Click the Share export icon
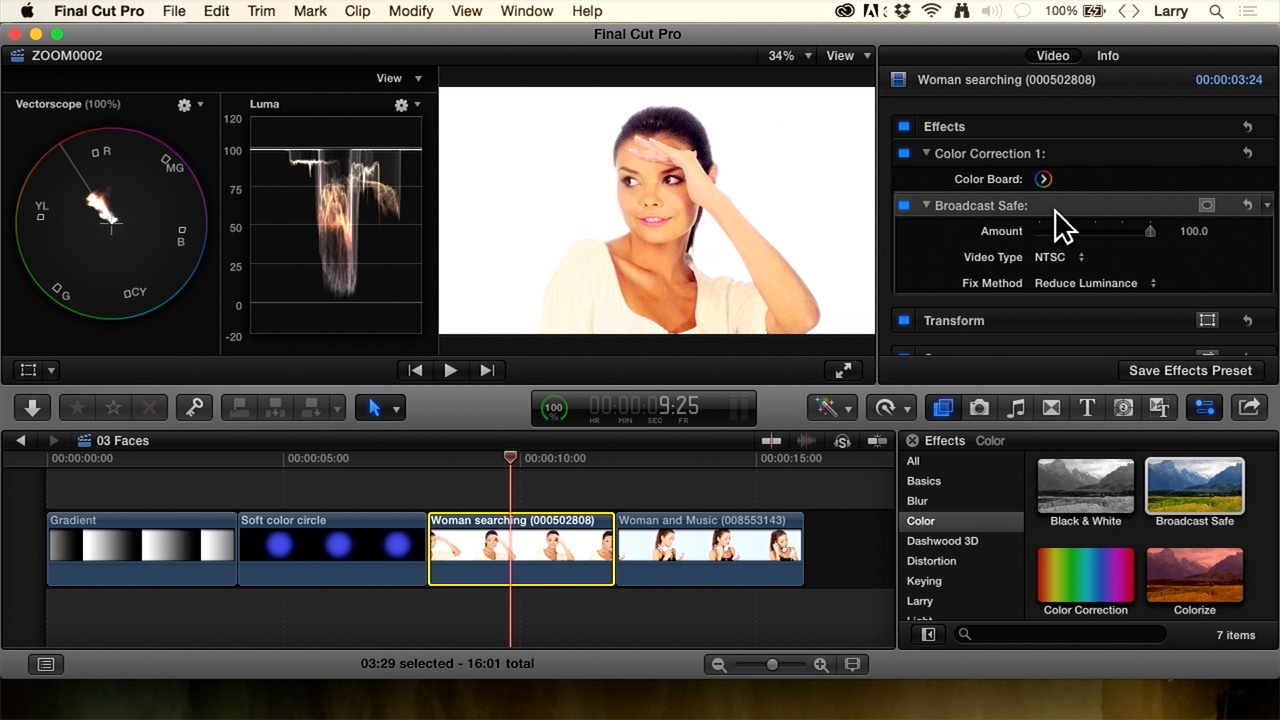This screenshot has width=1280, height=720. (1250, 408)
